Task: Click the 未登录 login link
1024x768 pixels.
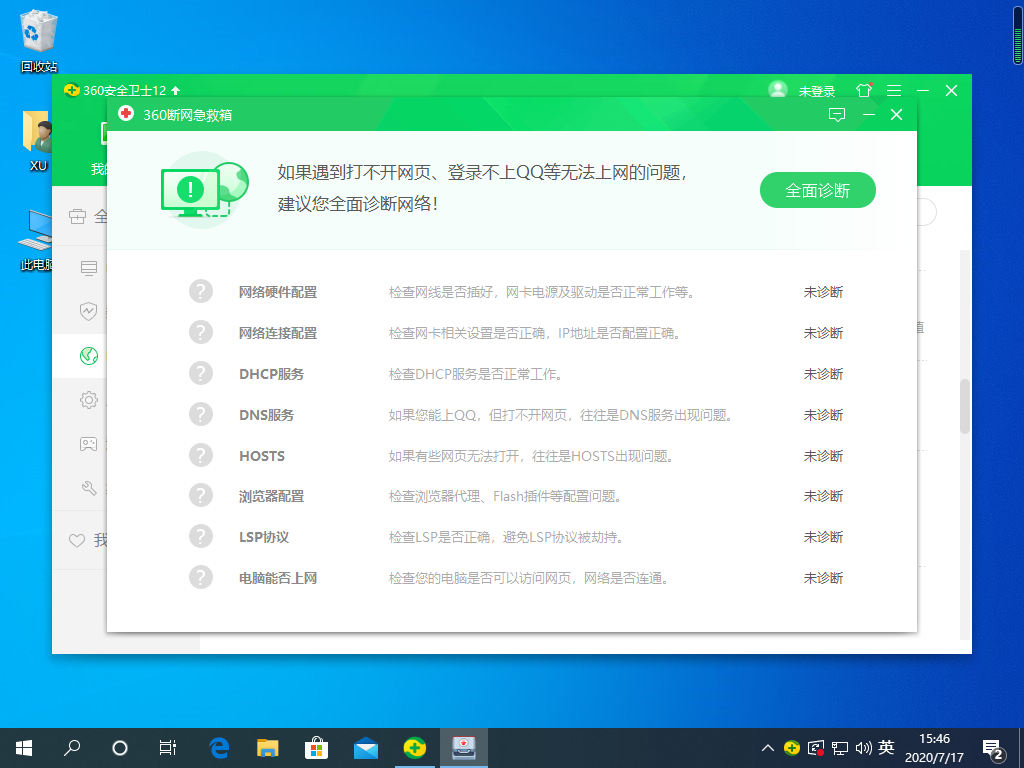Action: pyautogui.click(x=815, y=90)
